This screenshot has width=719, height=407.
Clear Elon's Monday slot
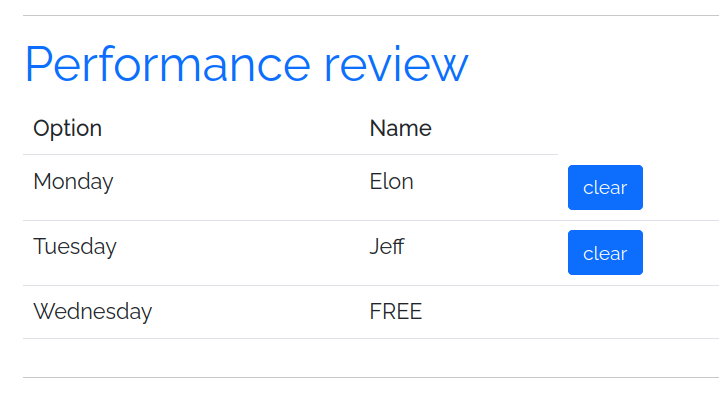tap(605, 188)
